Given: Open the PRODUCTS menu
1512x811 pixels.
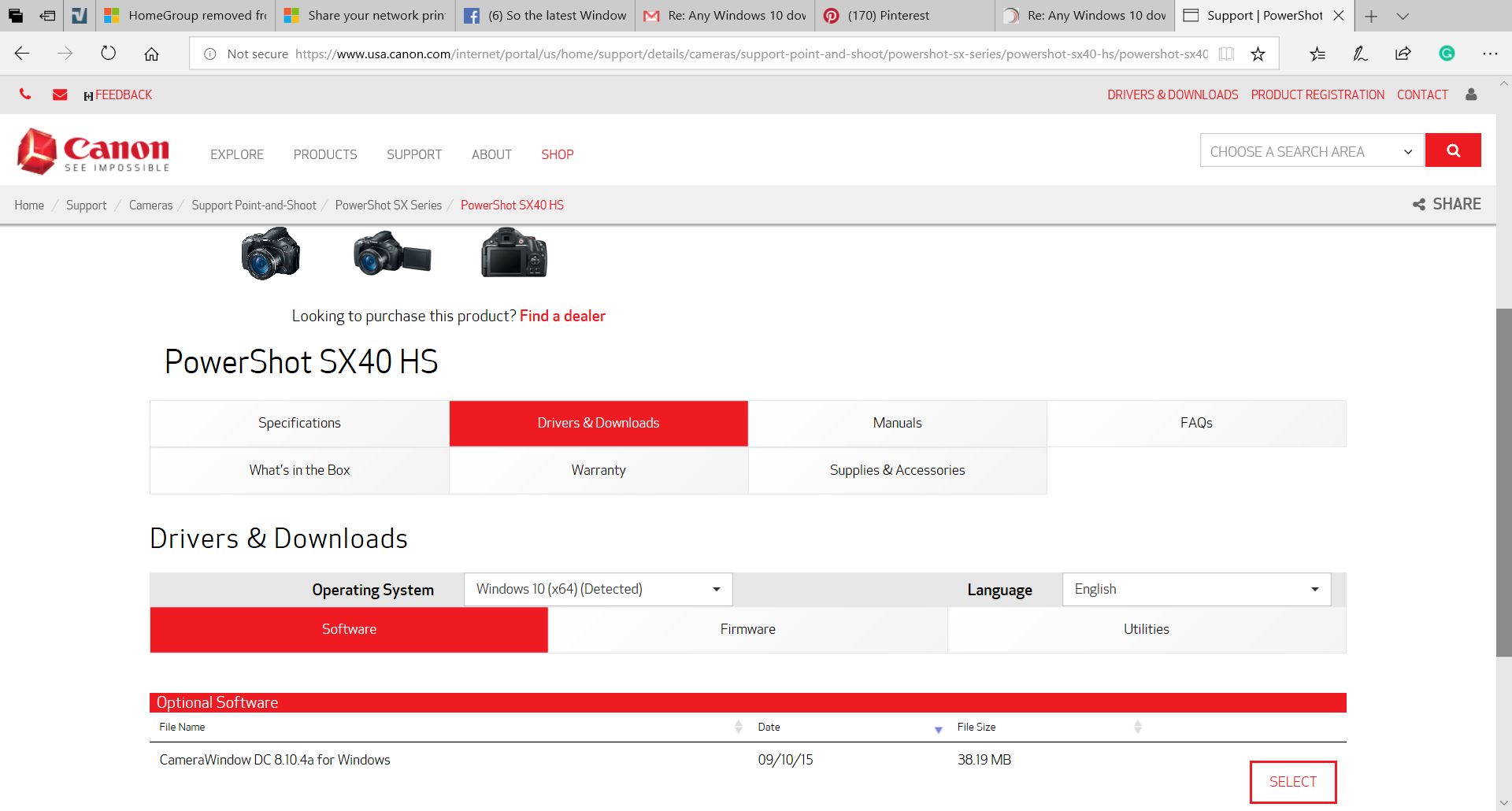Looking at the screenshot, I should pos(324,154).
